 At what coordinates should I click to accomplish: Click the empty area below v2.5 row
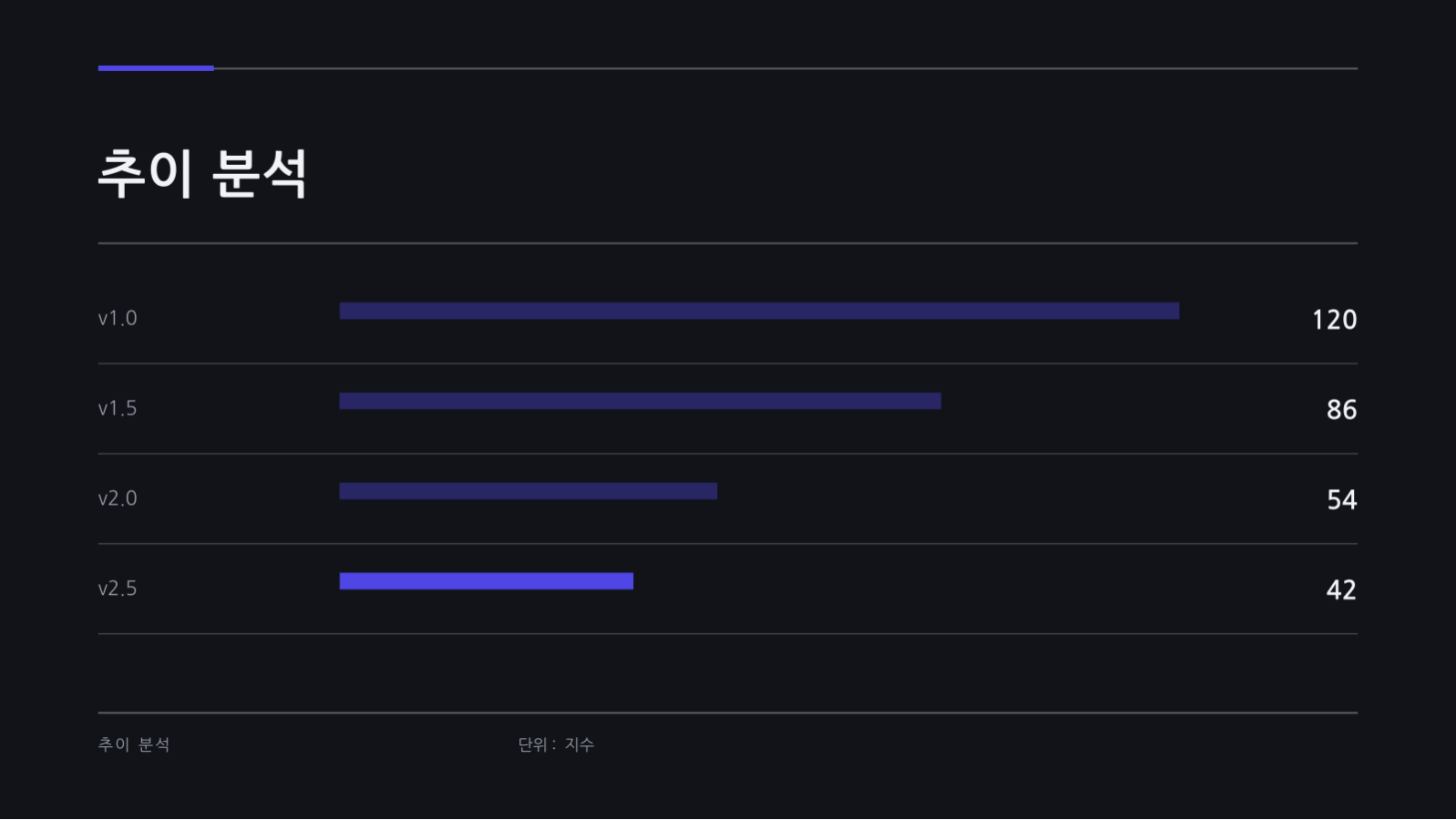[728, 673]
